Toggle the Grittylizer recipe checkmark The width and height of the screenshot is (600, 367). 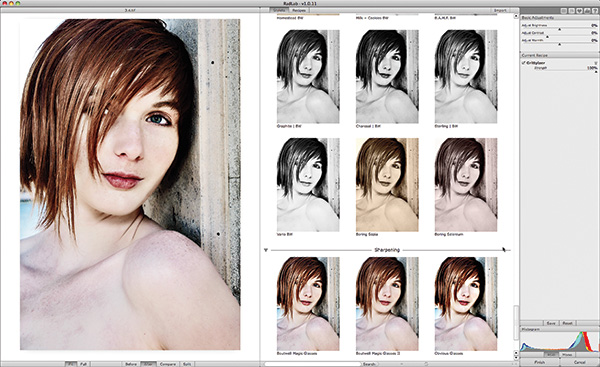point(523,63)
